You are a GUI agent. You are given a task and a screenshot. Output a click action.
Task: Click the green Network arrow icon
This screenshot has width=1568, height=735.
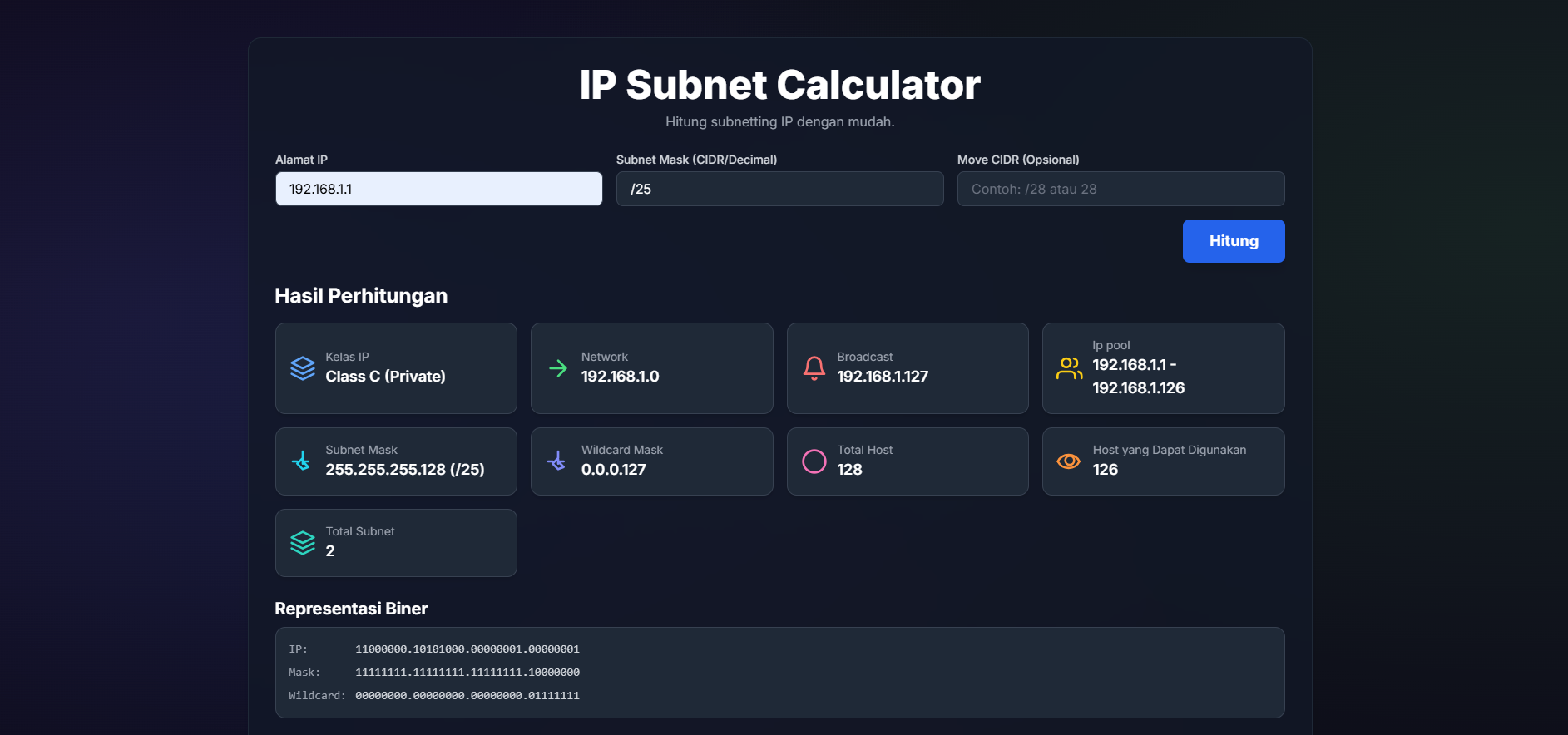coord(558,367)
